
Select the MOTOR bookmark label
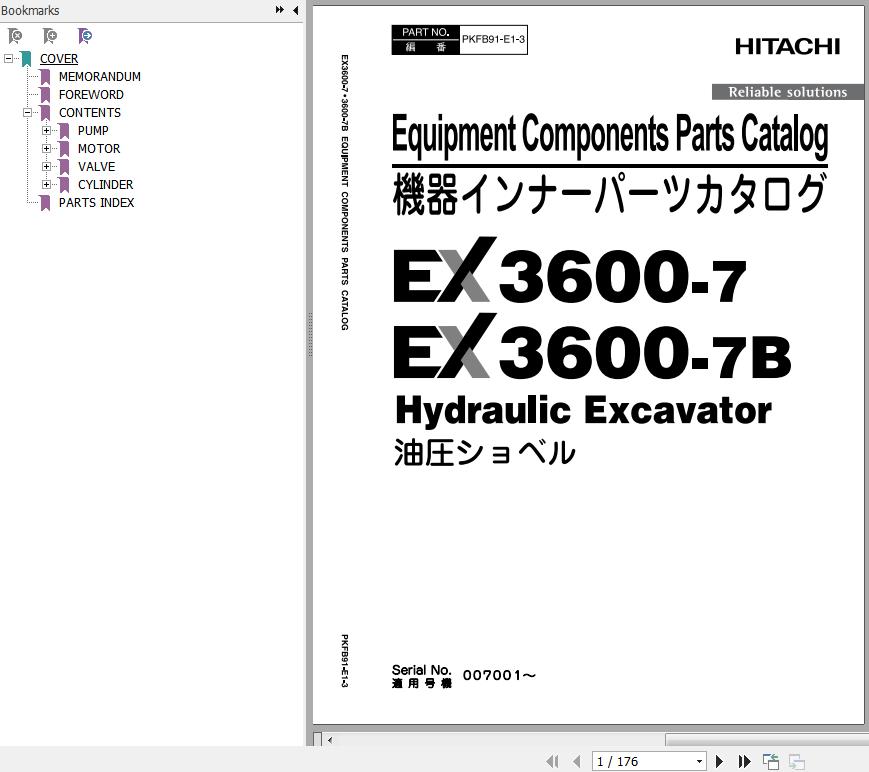pyautogui.click(x=99, y=149)
